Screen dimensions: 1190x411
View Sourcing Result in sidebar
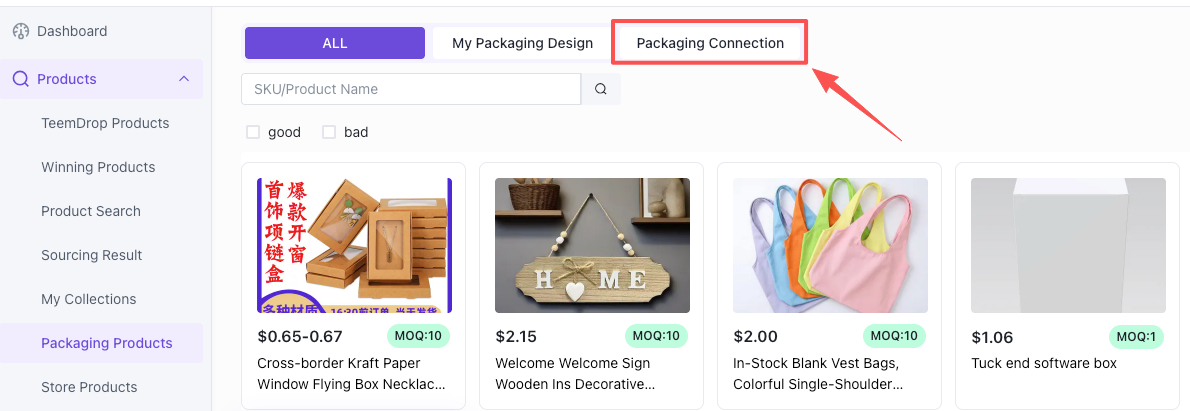(92, 255)
